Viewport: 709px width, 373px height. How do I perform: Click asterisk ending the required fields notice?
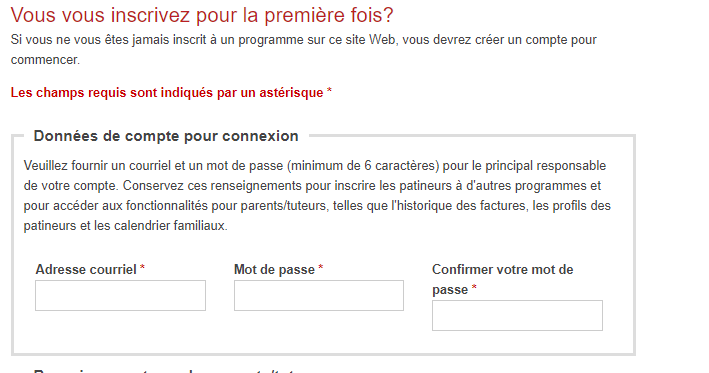coord(330,90)
